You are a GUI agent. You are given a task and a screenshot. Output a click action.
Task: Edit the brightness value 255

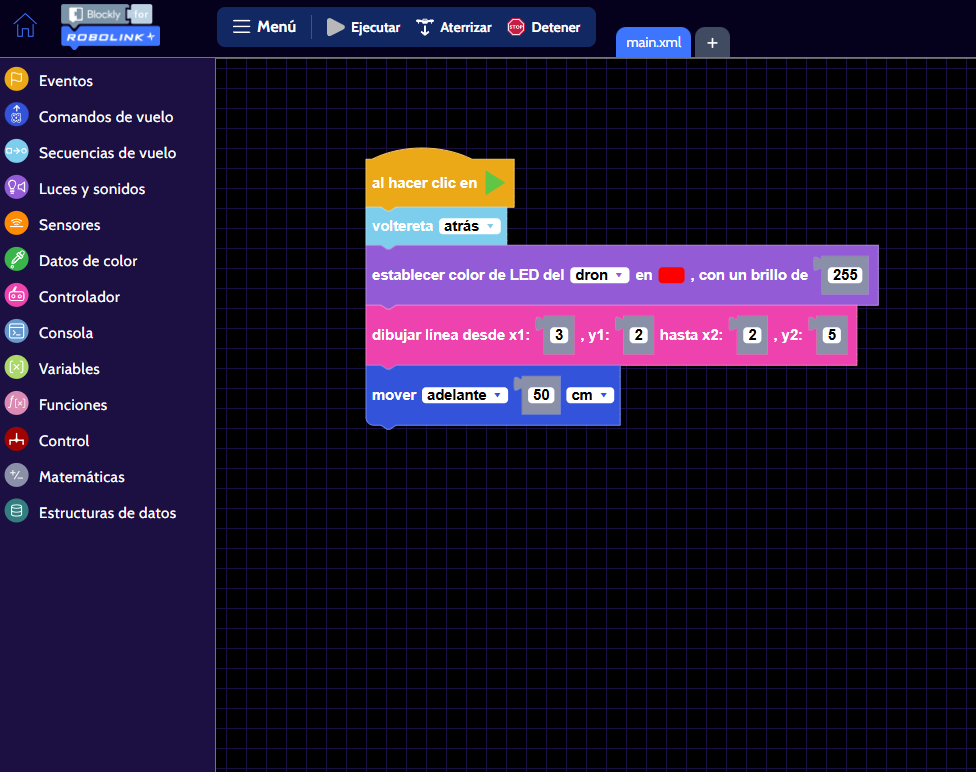[x=845, y=275]
